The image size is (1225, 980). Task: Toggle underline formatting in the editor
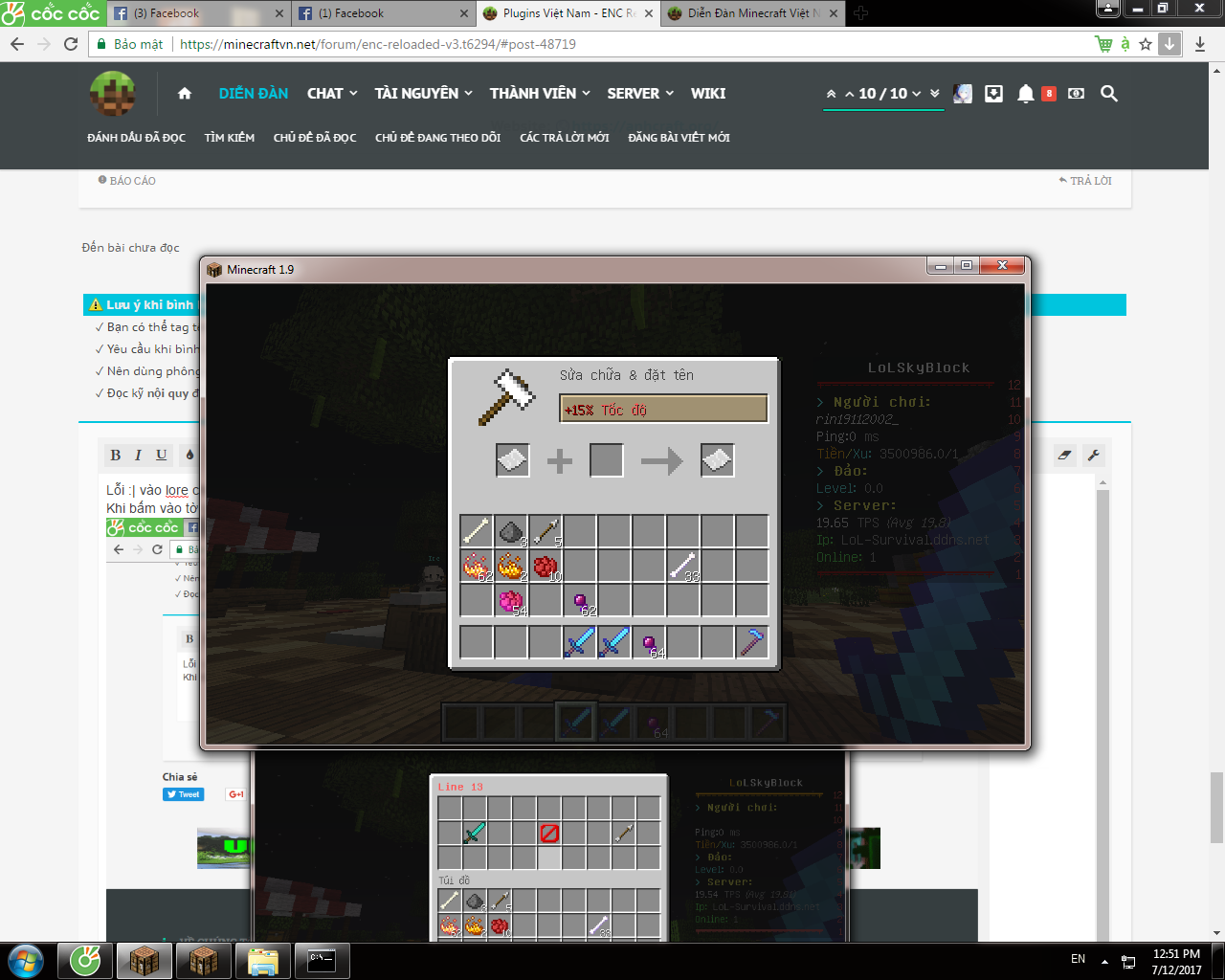(x=162, y=456)
